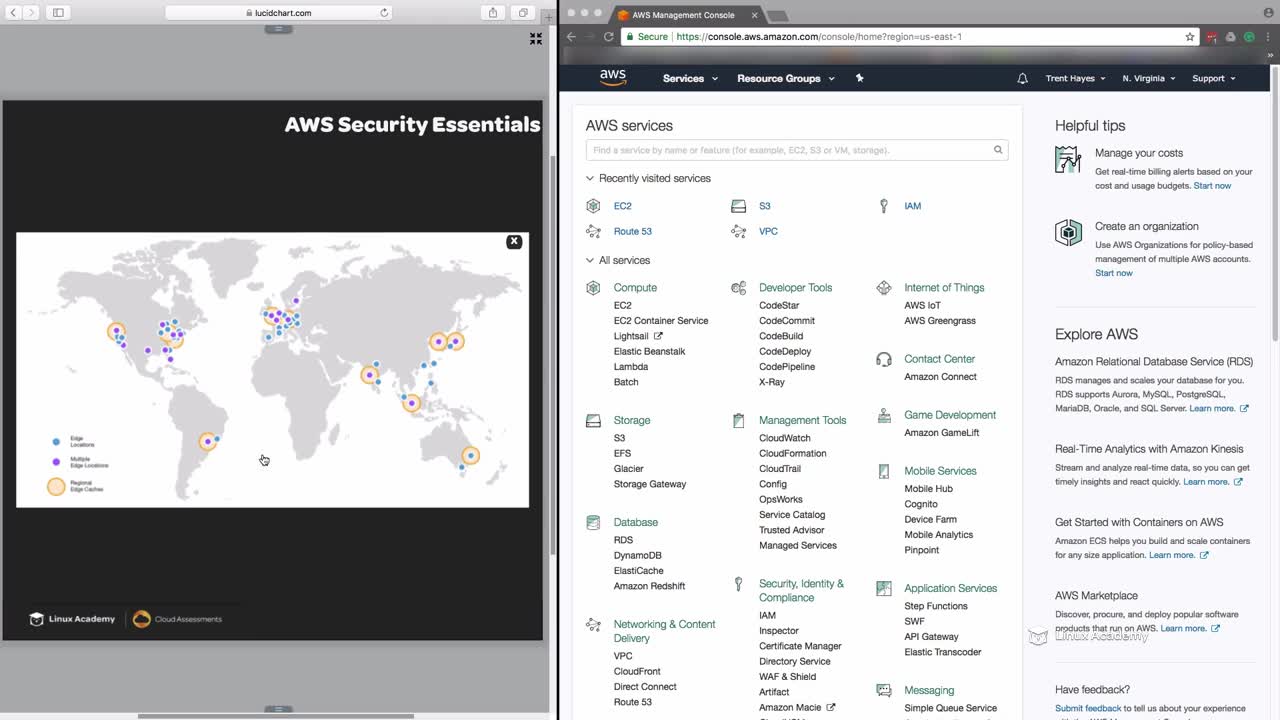Toggle the Safari sidebar button
The width and height of the screenshot is (1280, 720).
tap(58, 13)
